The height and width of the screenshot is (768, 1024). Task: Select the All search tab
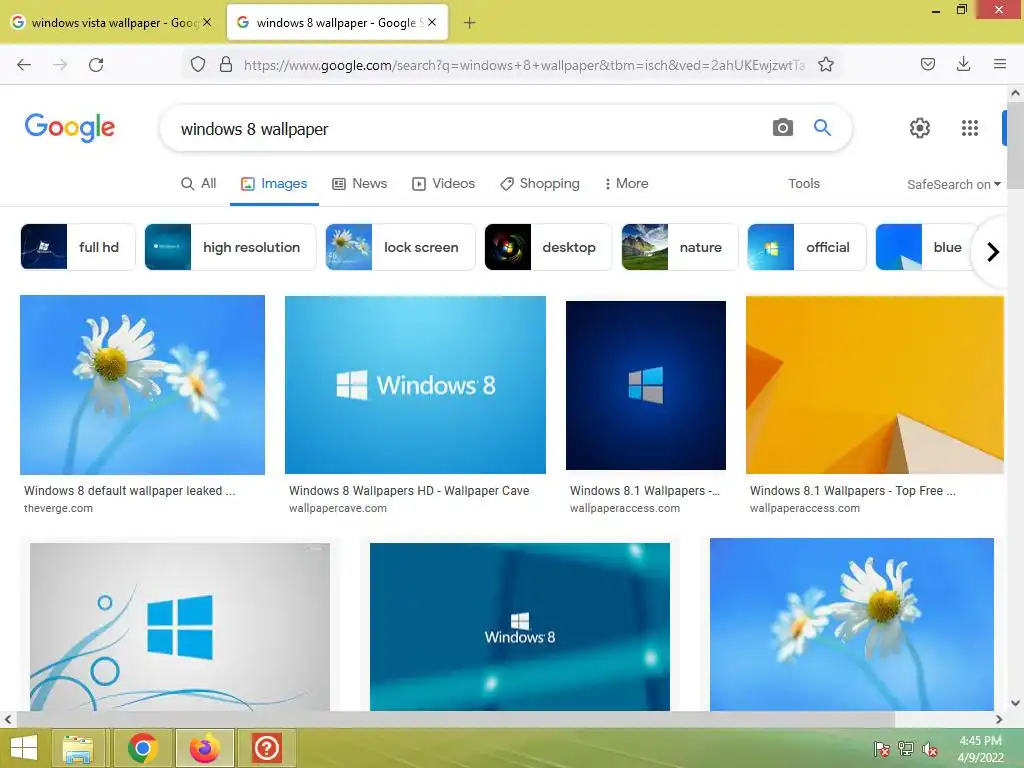point(199,184)
